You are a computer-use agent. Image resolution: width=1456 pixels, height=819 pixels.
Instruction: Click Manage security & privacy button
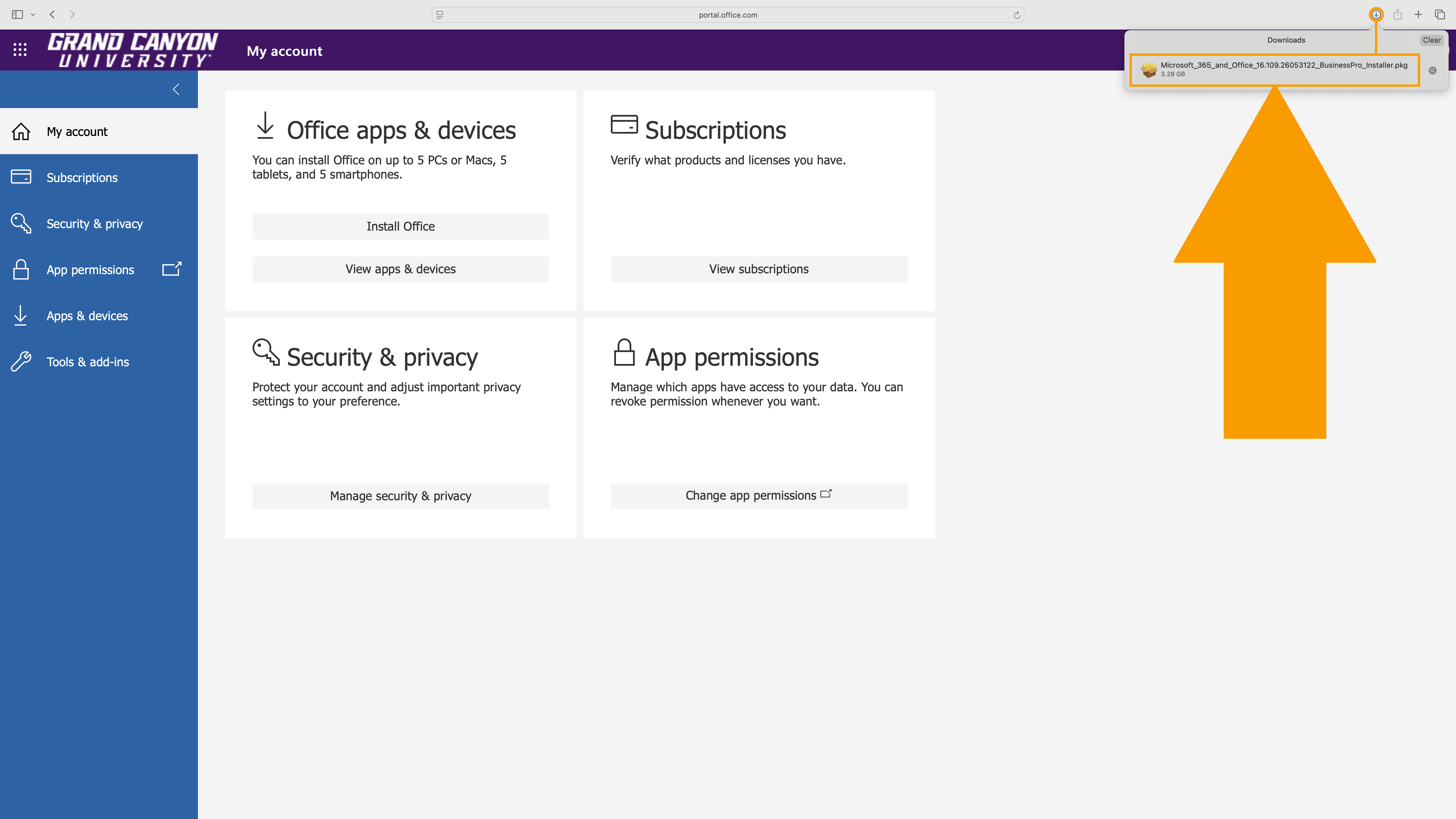point(400,496)
